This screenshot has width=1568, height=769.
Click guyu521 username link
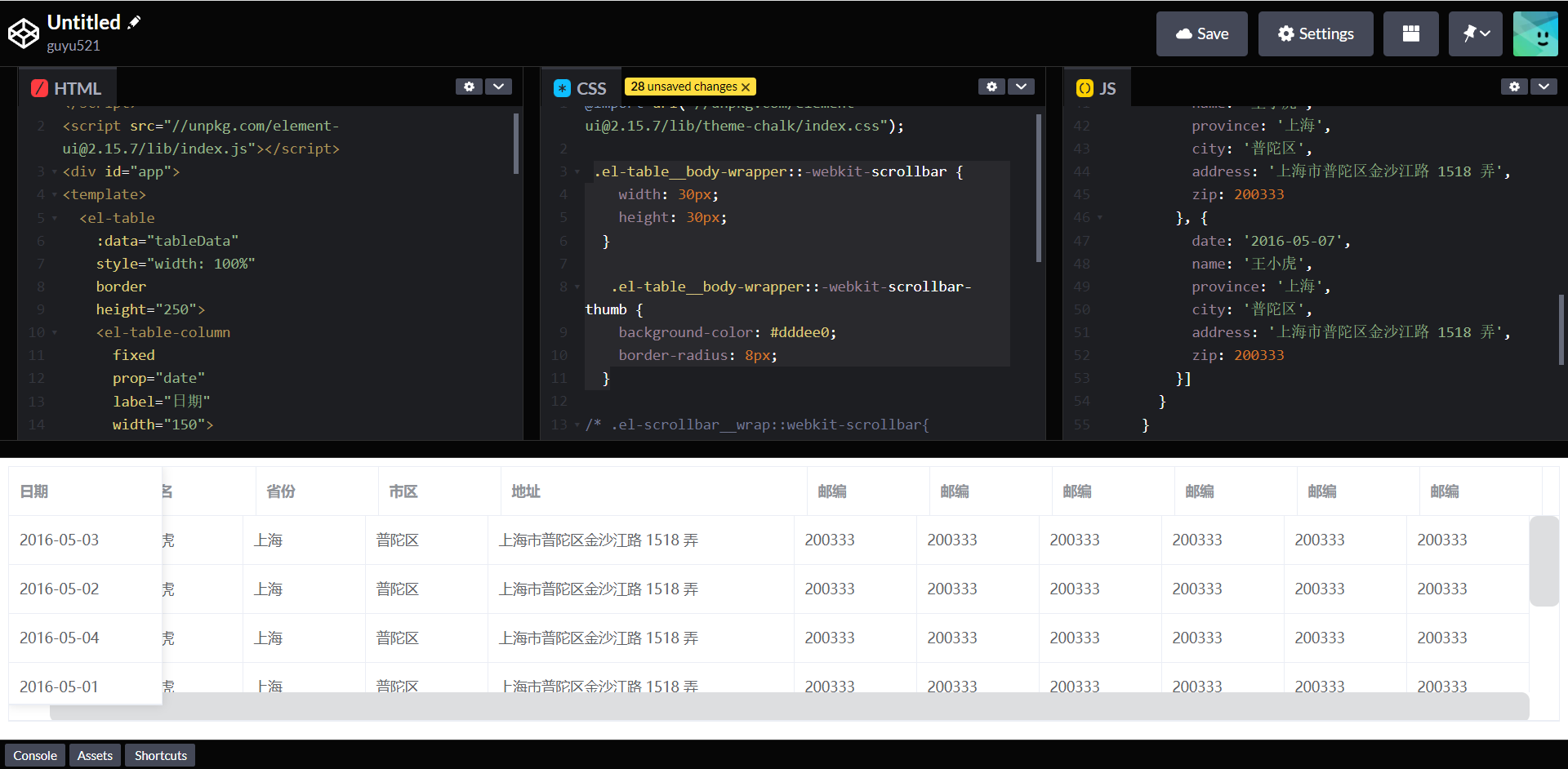pyautogui.click(x=73, y=46)
